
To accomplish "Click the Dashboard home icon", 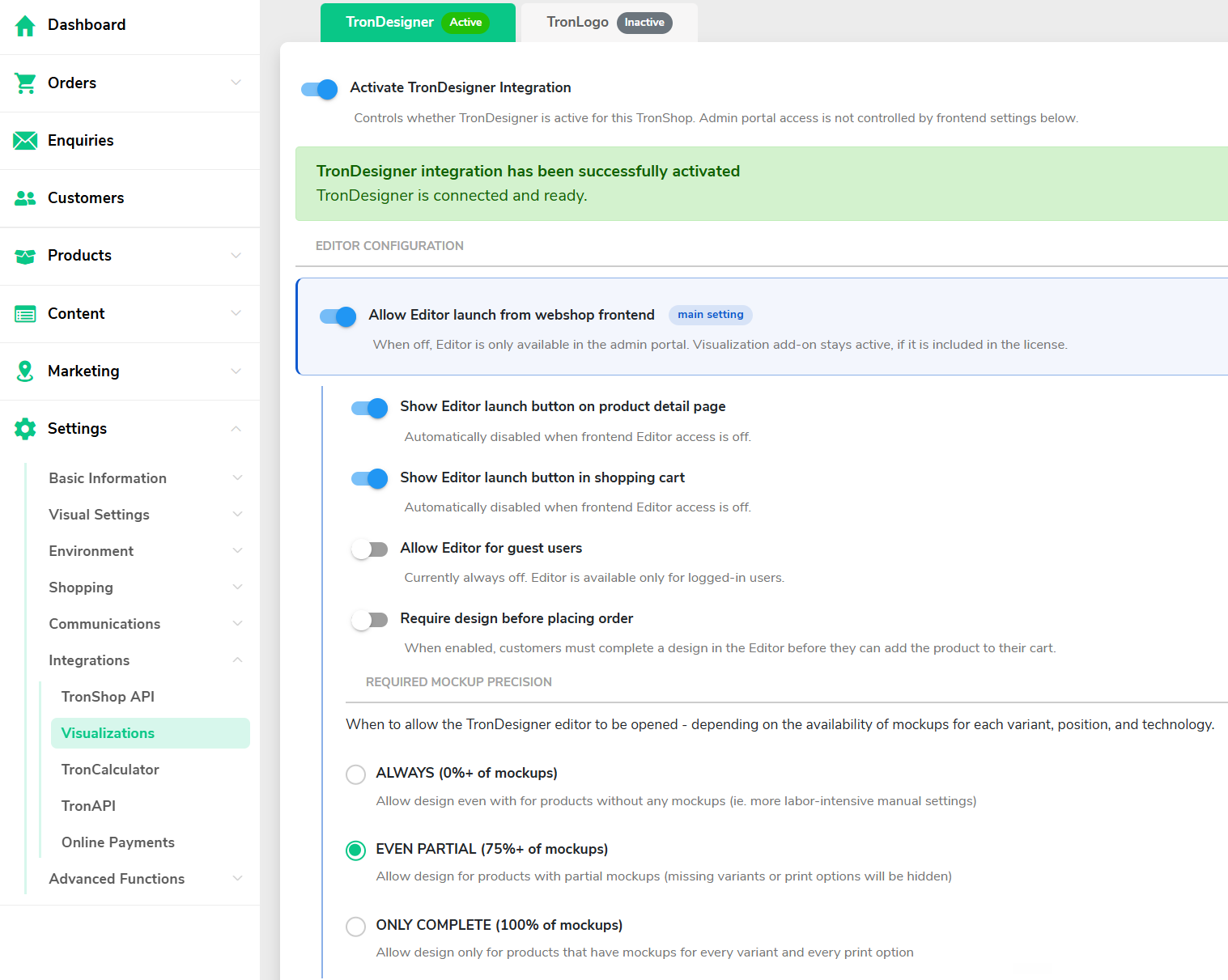I will click(x=25, y=26).
